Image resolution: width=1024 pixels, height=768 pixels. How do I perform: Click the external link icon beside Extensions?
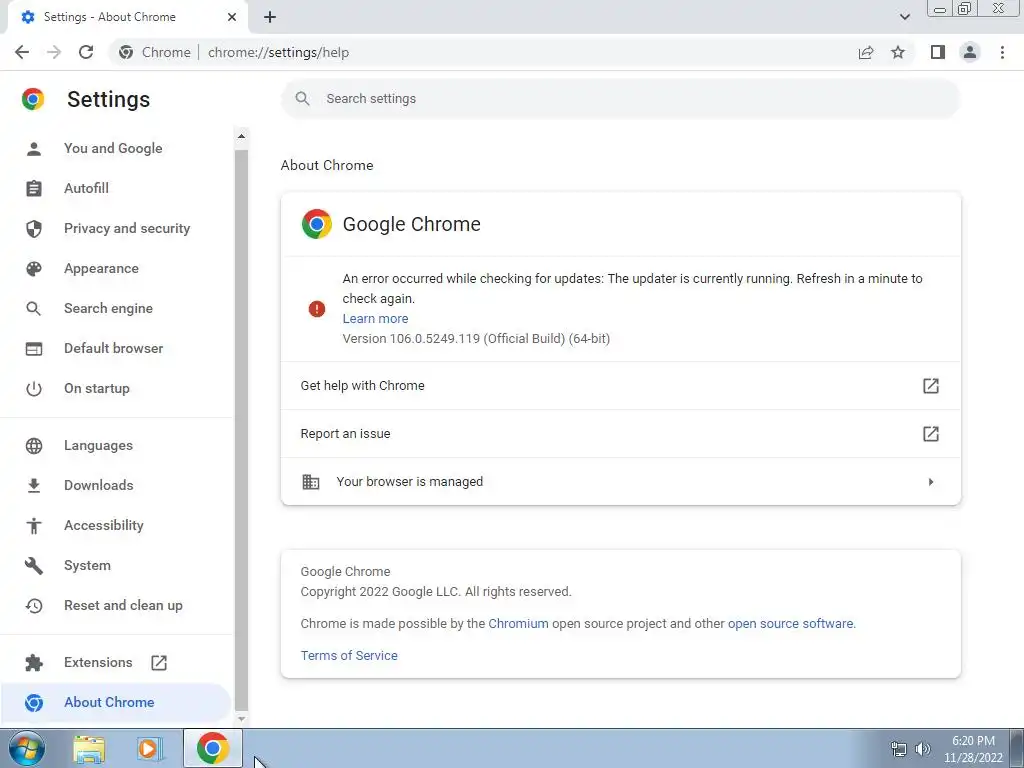pos(159,663)
